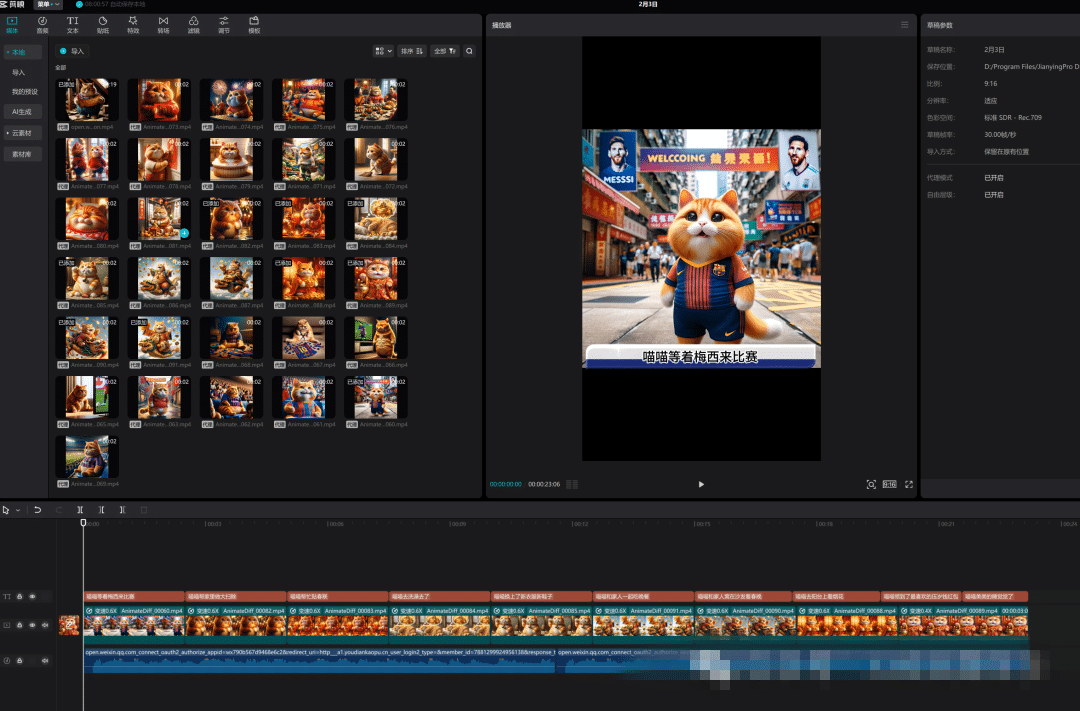Image resolution: width=1080 pixels, height=711 pixels.
Task: Redo the last undone action
Action: 59,510
